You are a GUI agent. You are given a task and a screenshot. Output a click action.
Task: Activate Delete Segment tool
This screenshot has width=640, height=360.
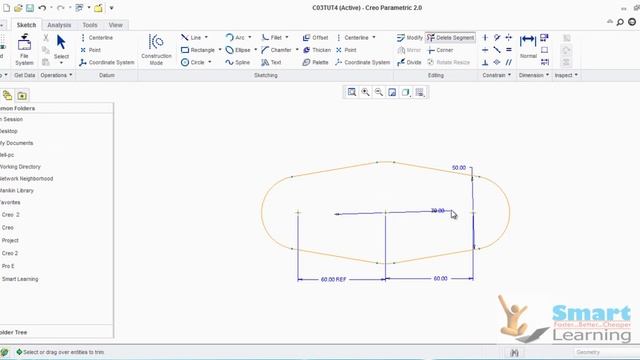point(450,38)
